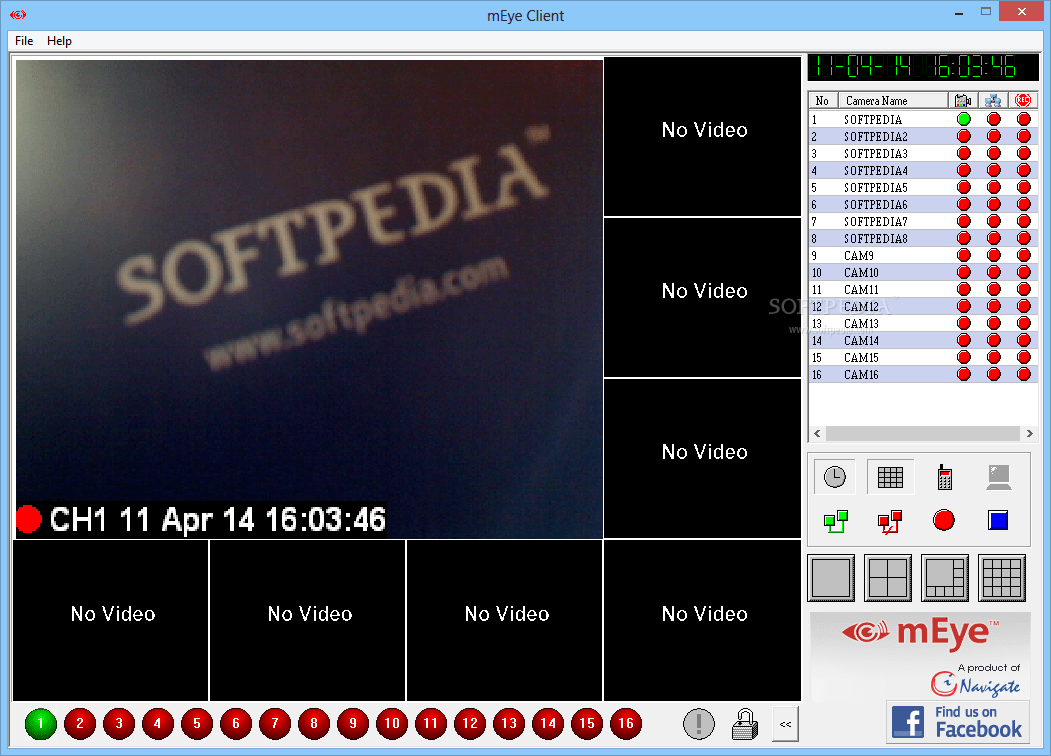This screenshot has width=1051, height=756.
Task: Toggle channel 7 red button
Action: 275,724
